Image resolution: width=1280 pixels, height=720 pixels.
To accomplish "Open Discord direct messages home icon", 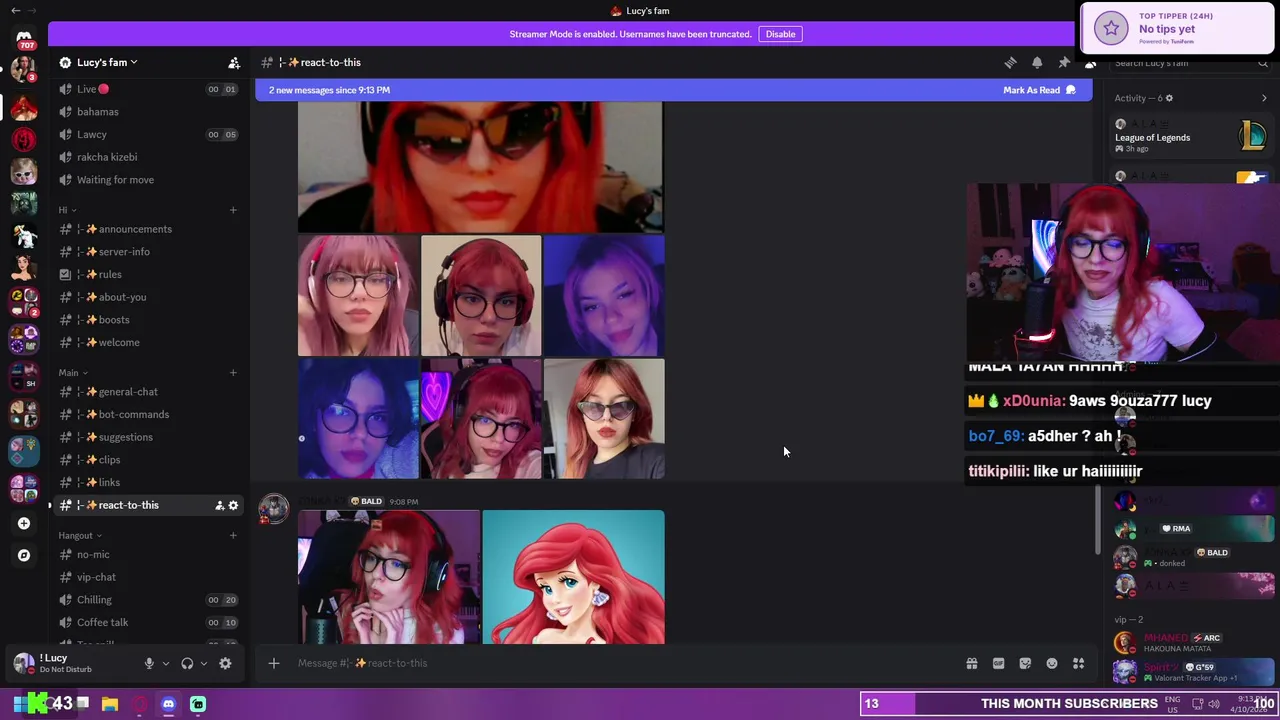I will point(24,37).
